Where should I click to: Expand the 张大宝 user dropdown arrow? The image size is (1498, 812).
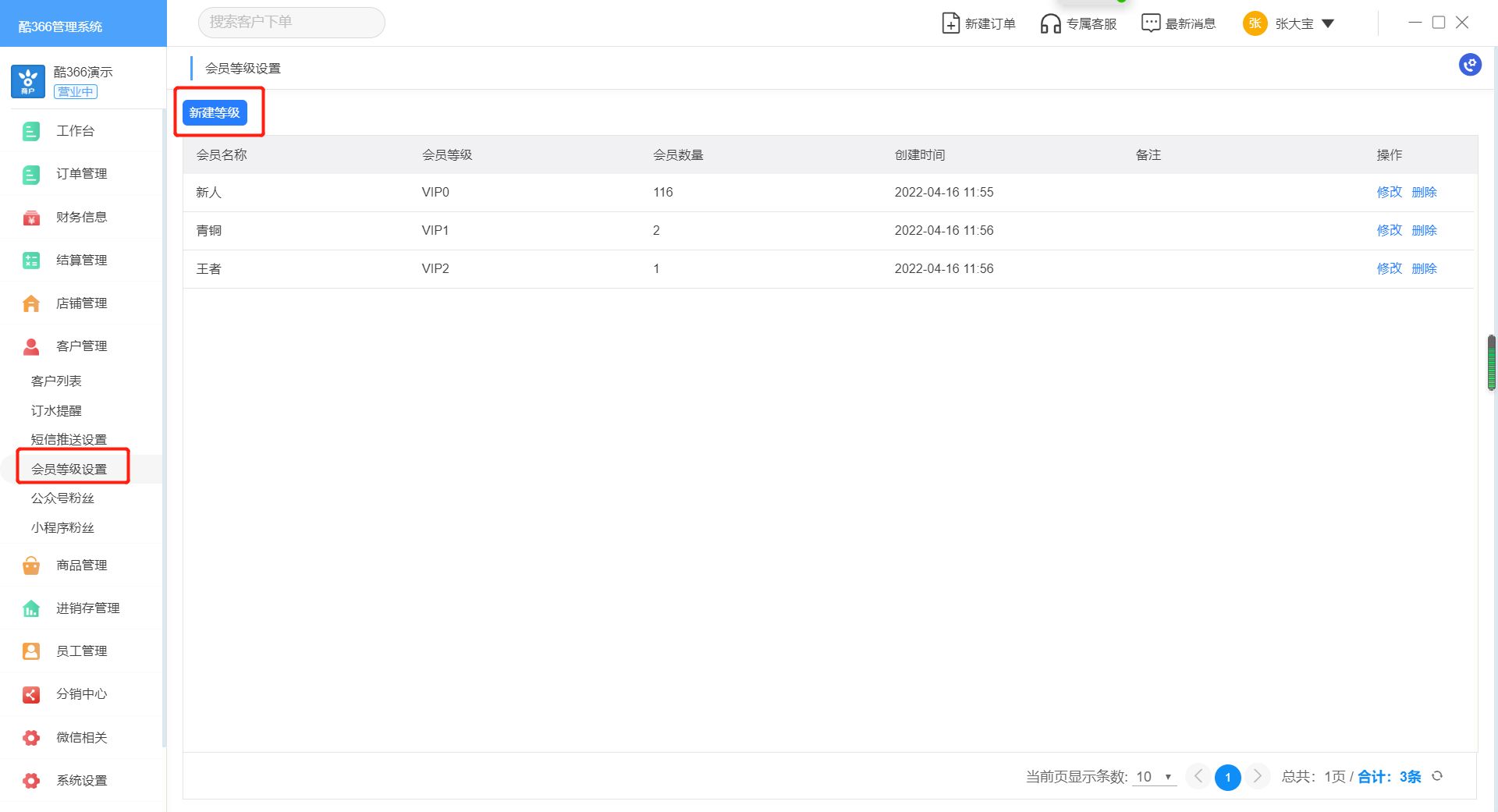point(1328,23)
